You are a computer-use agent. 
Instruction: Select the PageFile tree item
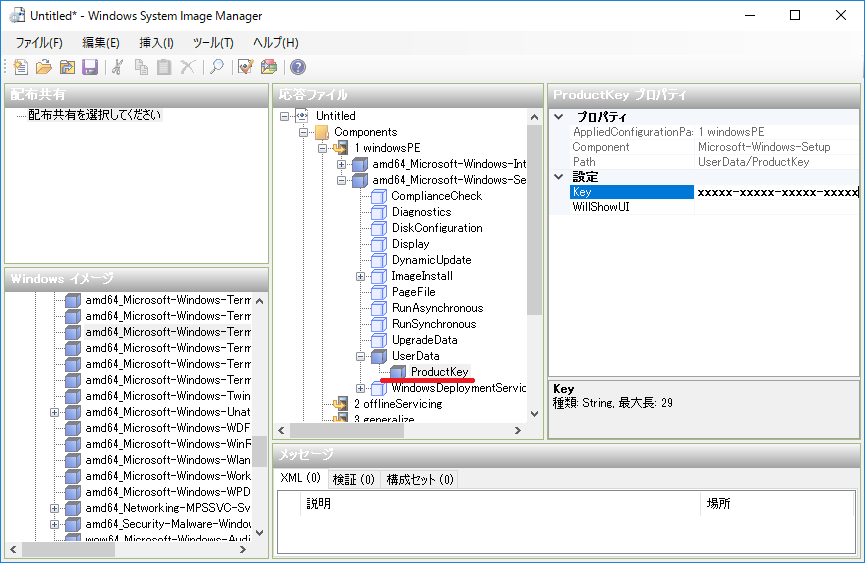tap(414, 292)
